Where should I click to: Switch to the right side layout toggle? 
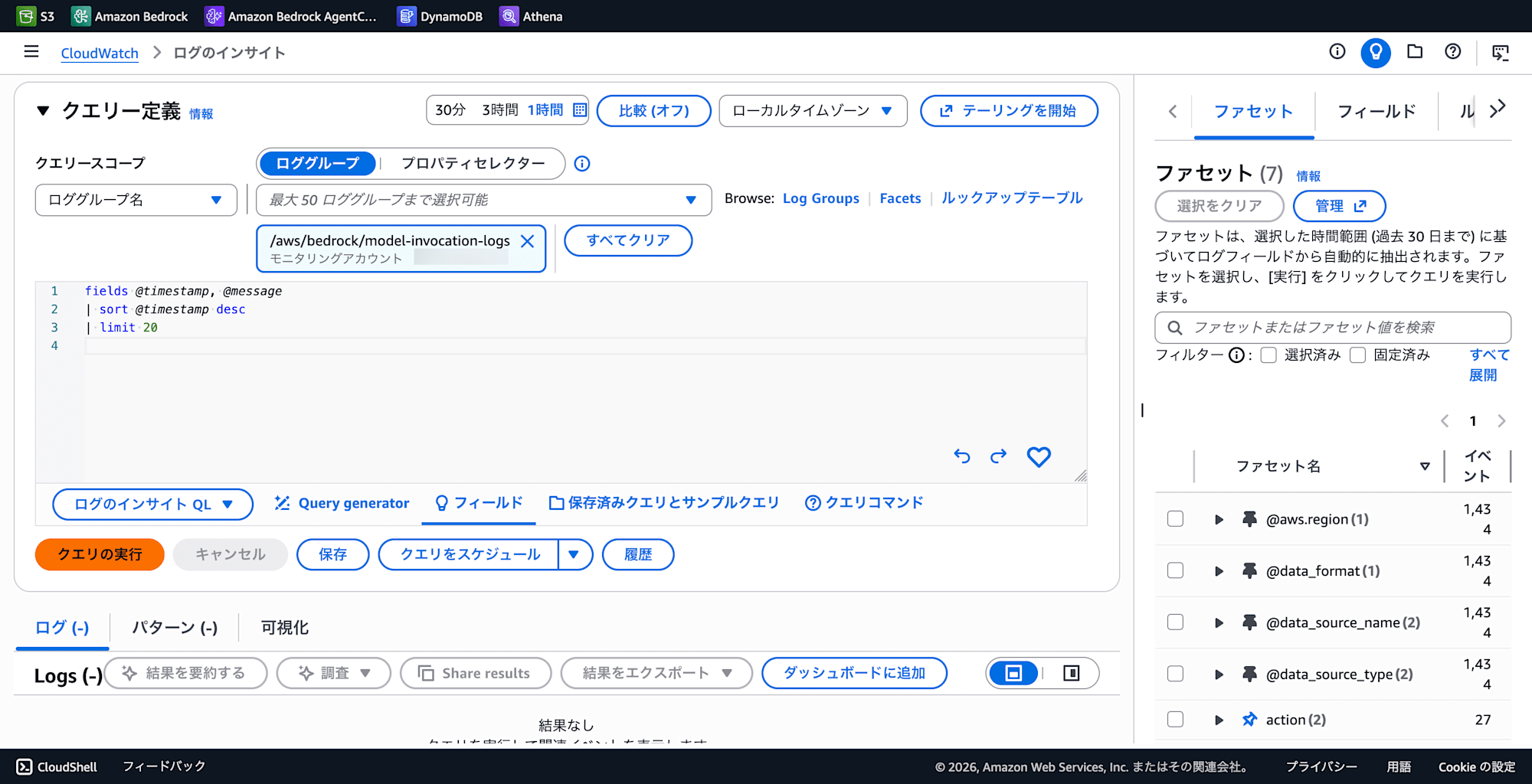1071,673
